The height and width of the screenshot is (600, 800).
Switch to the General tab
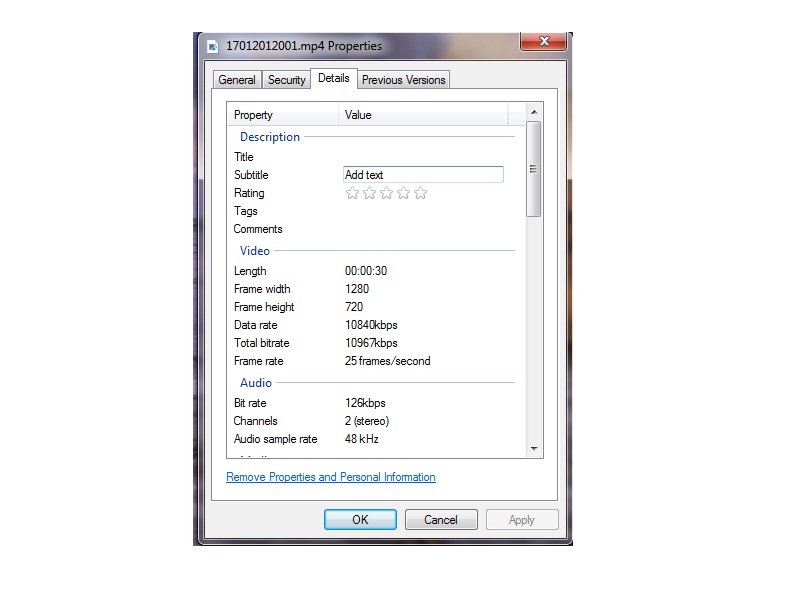click(237, 80)
